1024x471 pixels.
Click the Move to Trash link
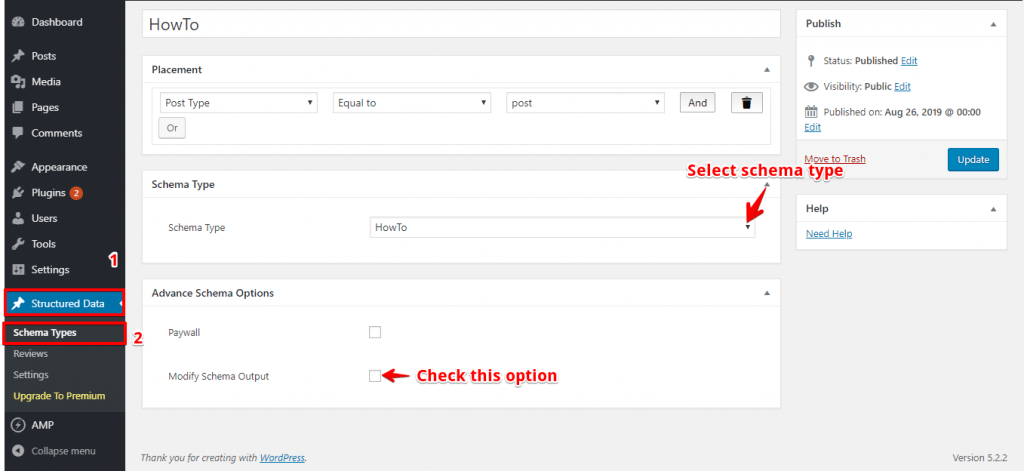835,159
